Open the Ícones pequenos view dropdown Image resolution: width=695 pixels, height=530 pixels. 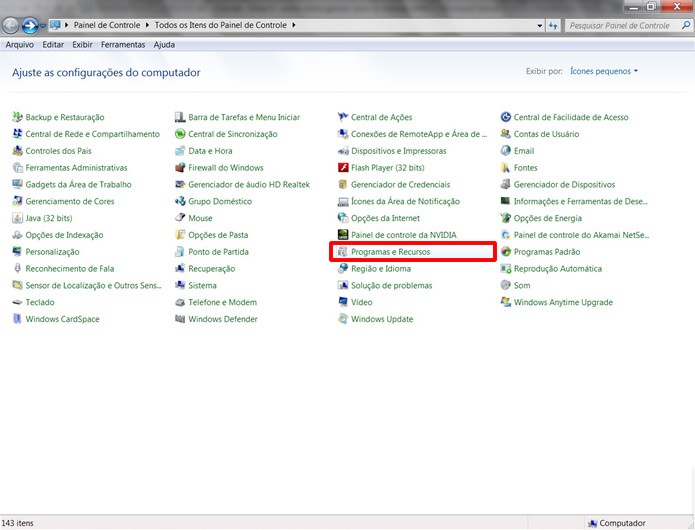click(x=604, y=71)
